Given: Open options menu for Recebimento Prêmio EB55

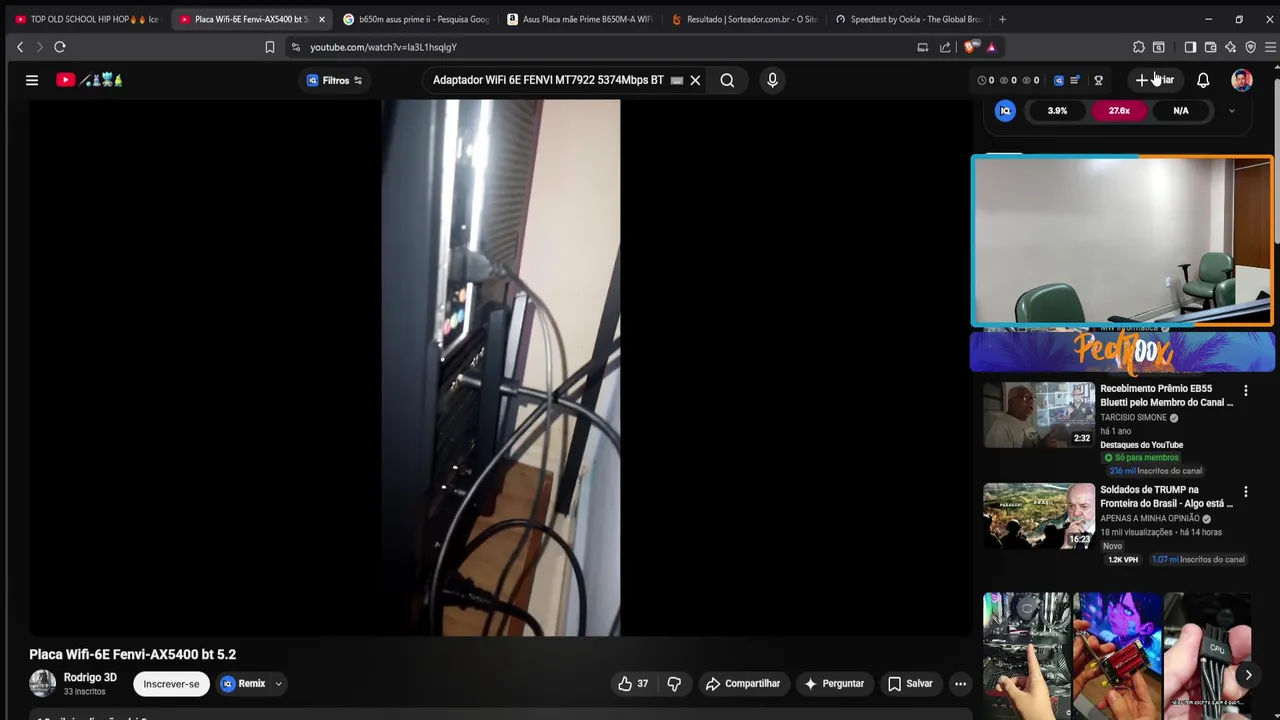Looking at the screenshot, I should point(1245,391).
